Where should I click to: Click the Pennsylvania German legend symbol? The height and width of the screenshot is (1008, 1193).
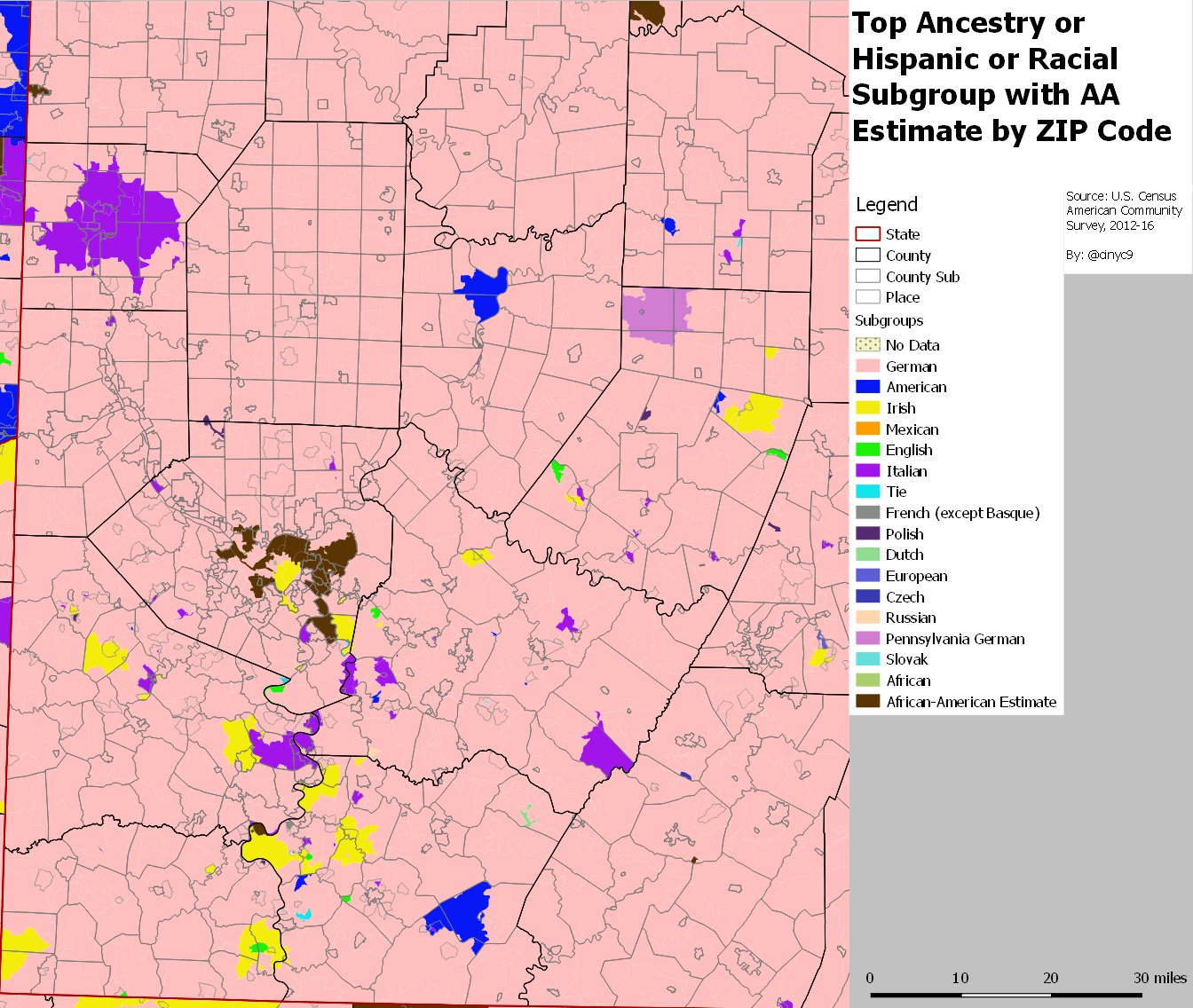click(x=866, y=638)
